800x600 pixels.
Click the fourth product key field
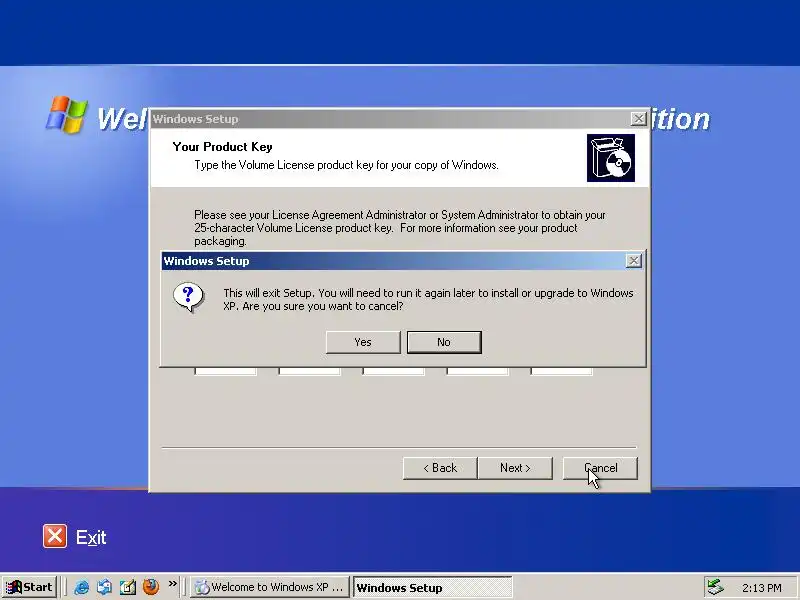(478, 371)
